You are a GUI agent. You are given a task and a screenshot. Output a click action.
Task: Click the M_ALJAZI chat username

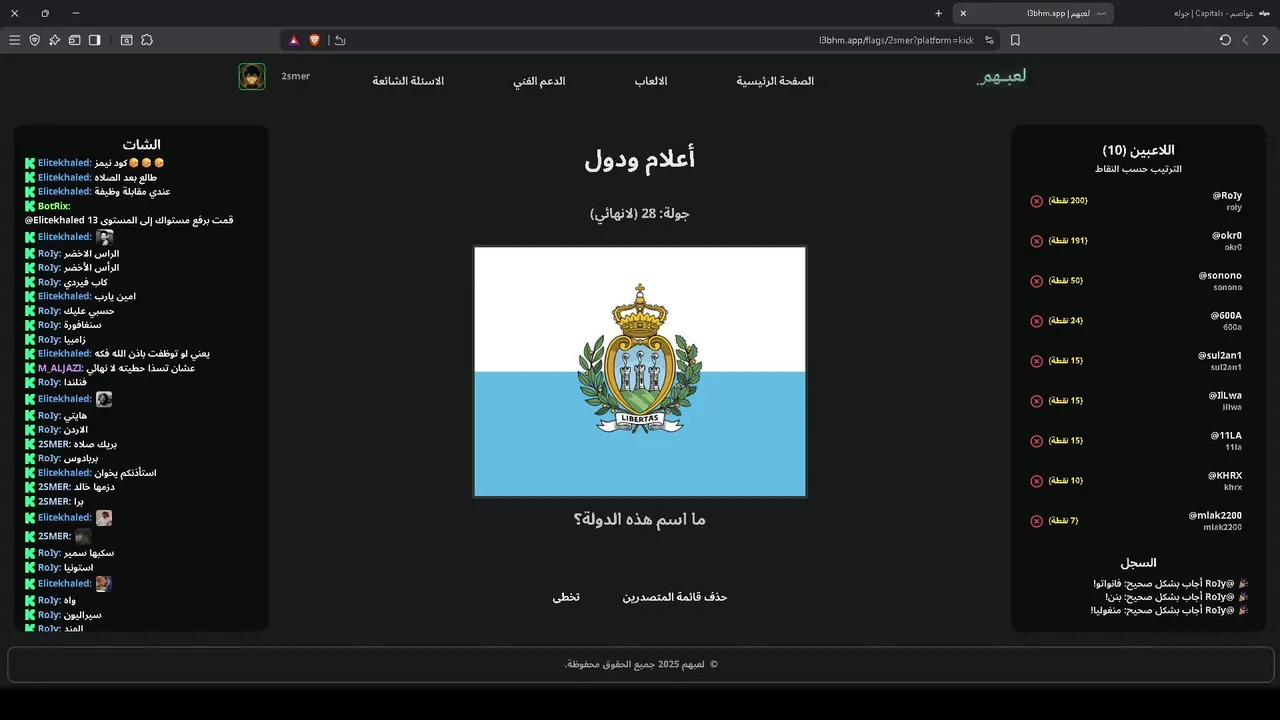[61, 368]
